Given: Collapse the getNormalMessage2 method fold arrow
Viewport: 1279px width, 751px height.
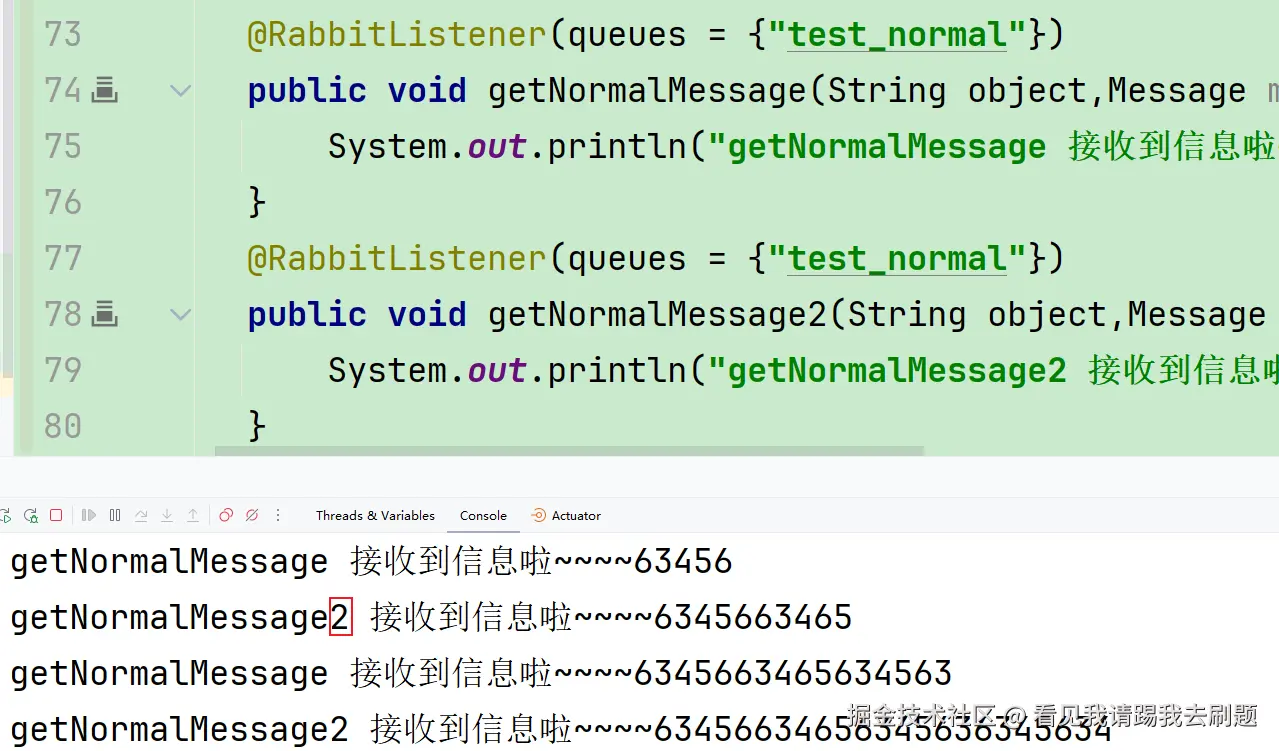Looking at the screenshot, I should tap(181, 315).
